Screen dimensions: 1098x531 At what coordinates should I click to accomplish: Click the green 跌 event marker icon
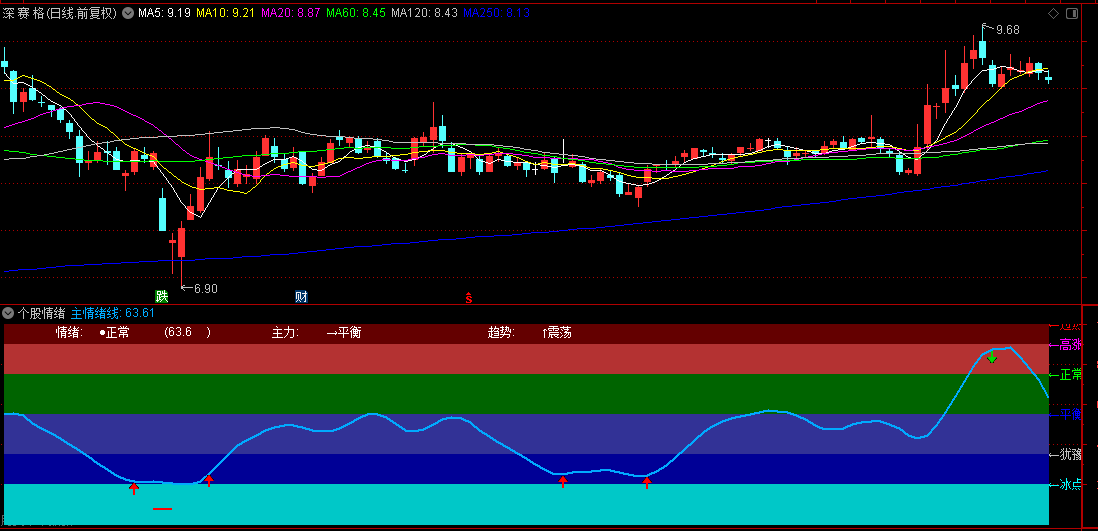click(x=161, y=296)
